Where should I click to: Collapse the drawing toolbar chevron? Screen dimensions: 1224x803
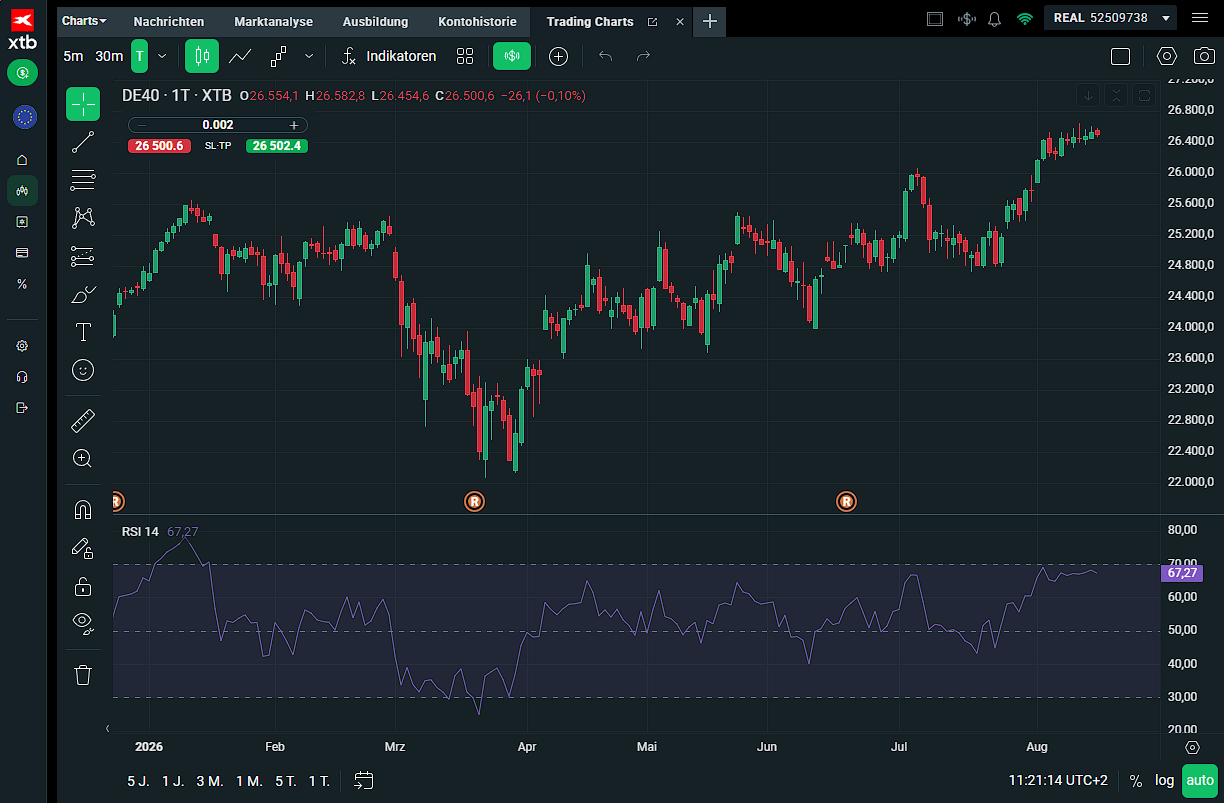[108, 728]
